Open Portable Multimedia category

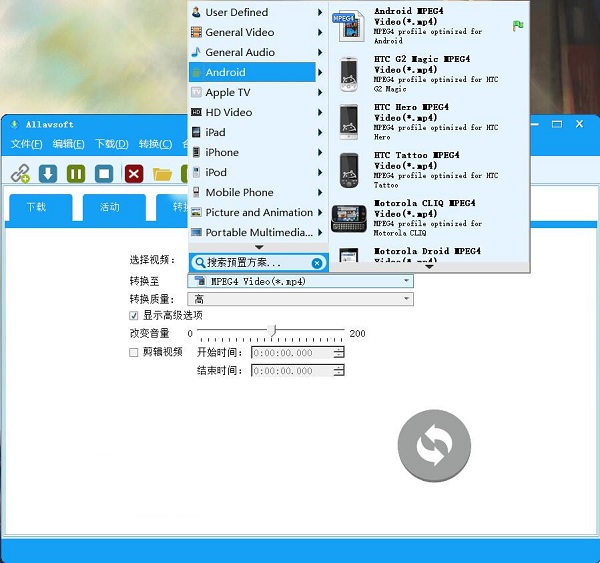coord(257,232)
